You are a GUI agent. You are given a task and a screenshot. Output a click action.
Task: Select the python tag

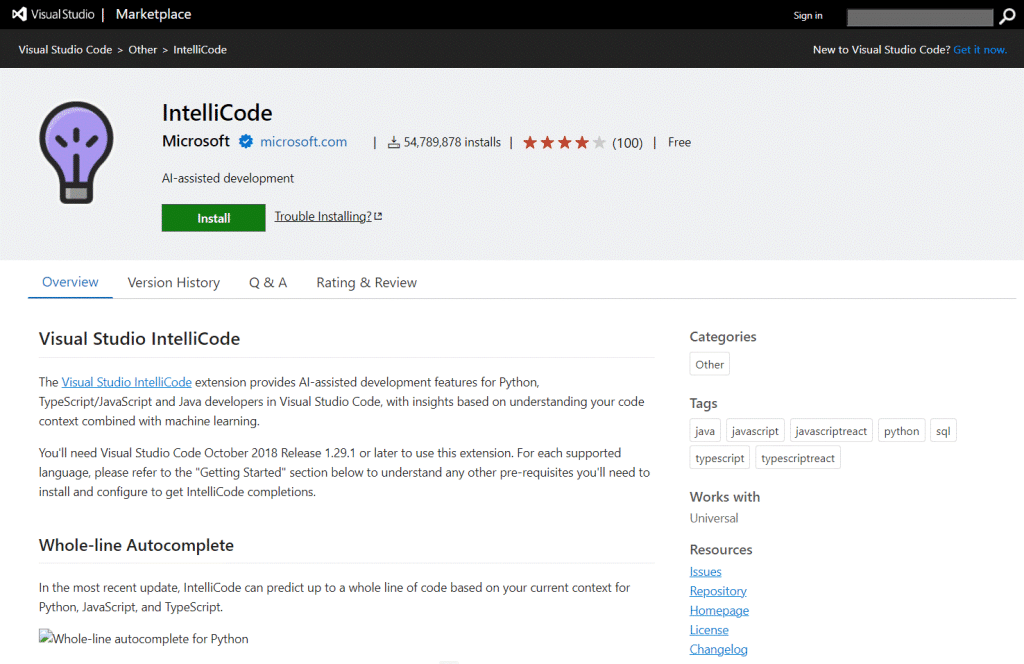901,431
